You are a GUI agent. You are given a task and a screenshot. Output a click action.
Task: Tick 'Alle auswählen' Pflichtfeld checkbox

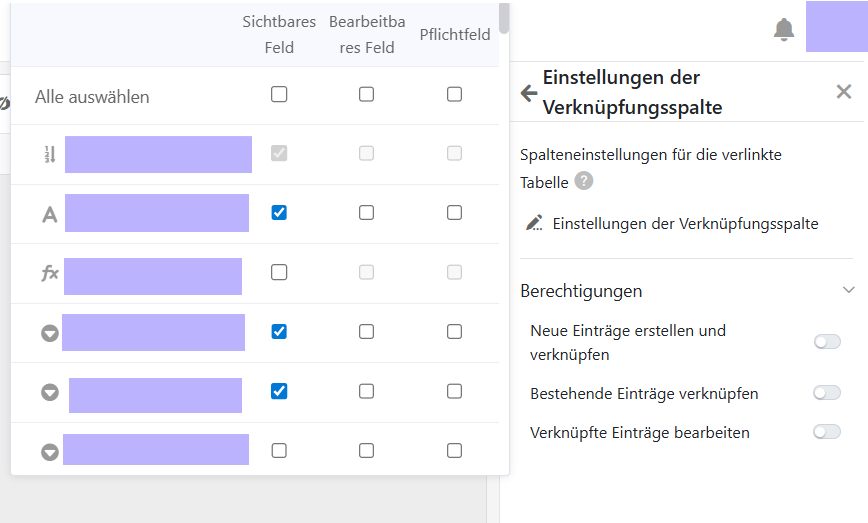(x=454, y=94)
